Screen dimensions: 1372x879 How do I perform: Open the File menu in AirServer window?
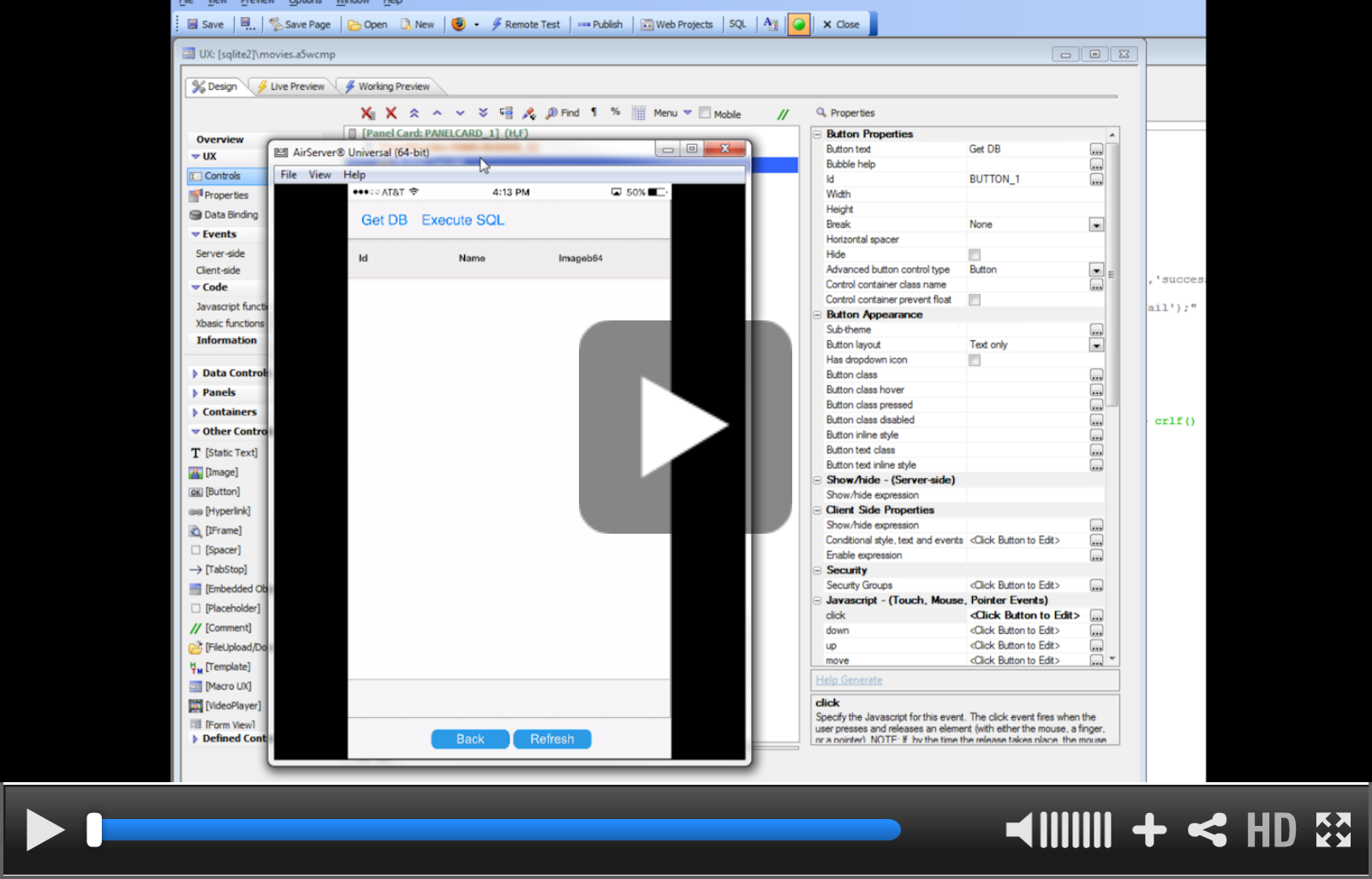pos(289,175)
